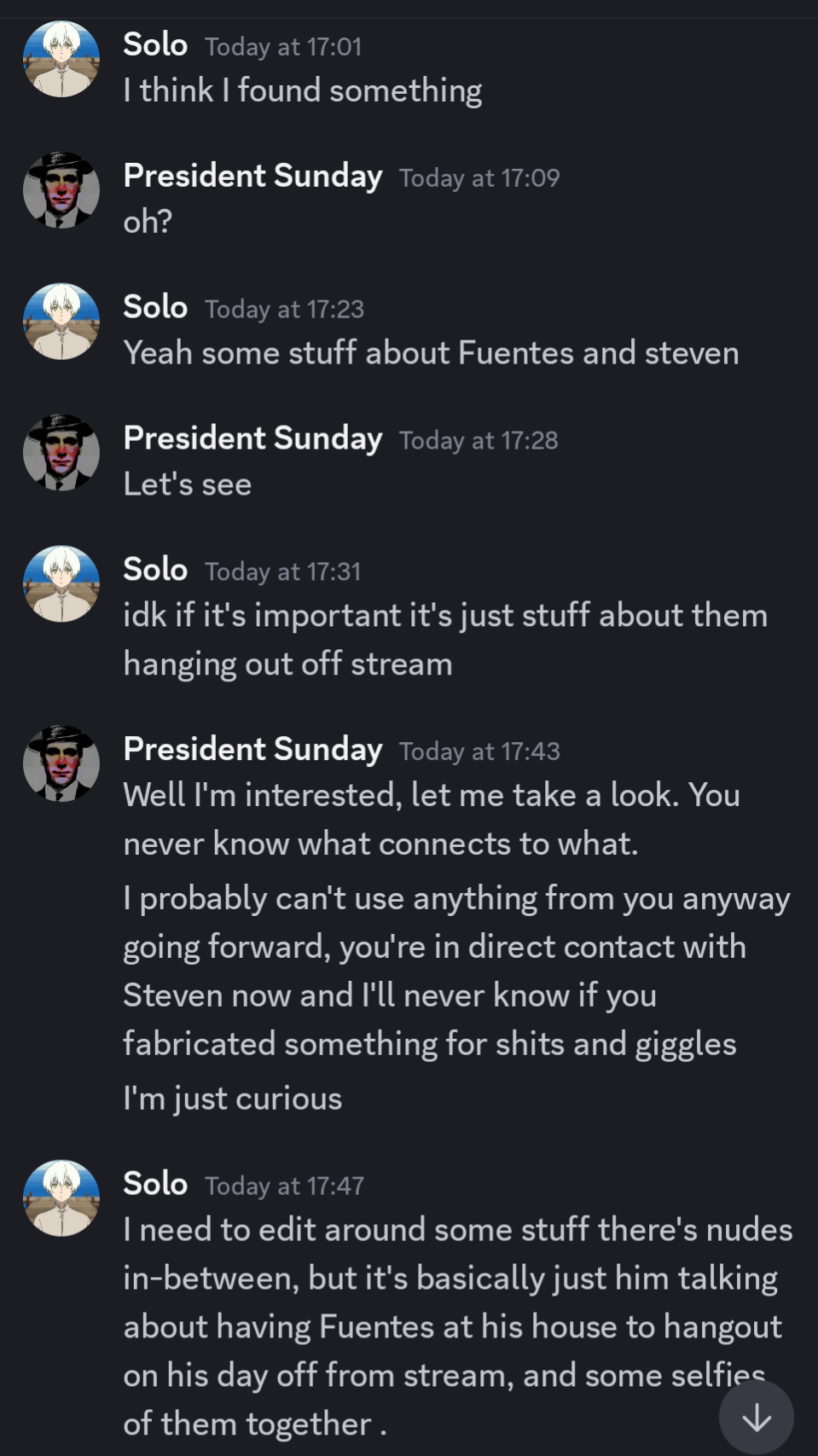The image size is (818, 1456).
Task: Open President Sunday's avatar at the 17:43 message
Action: [x=61, y=763]
